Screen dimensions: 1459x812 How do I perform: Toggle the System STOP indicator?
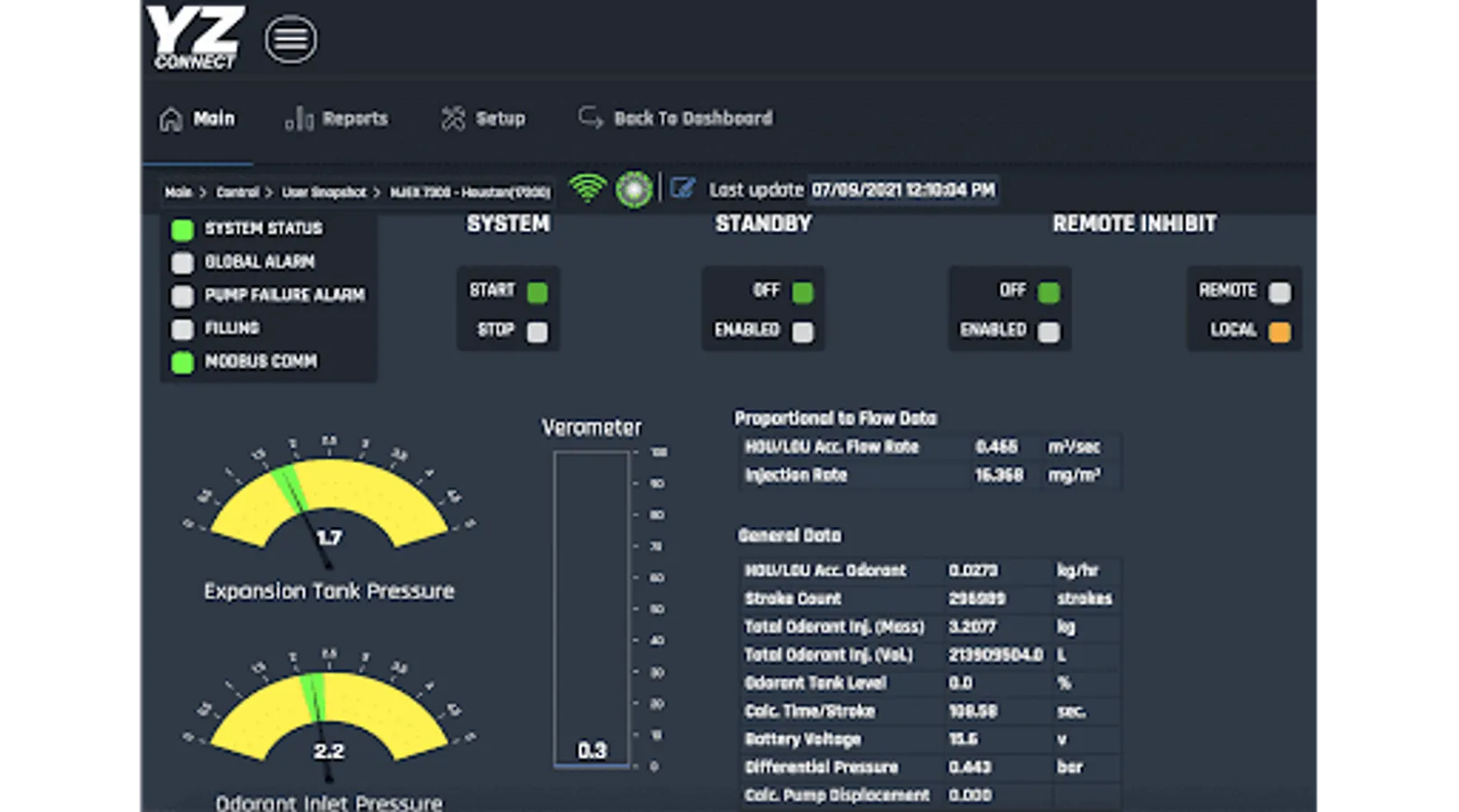click(537, 332)
